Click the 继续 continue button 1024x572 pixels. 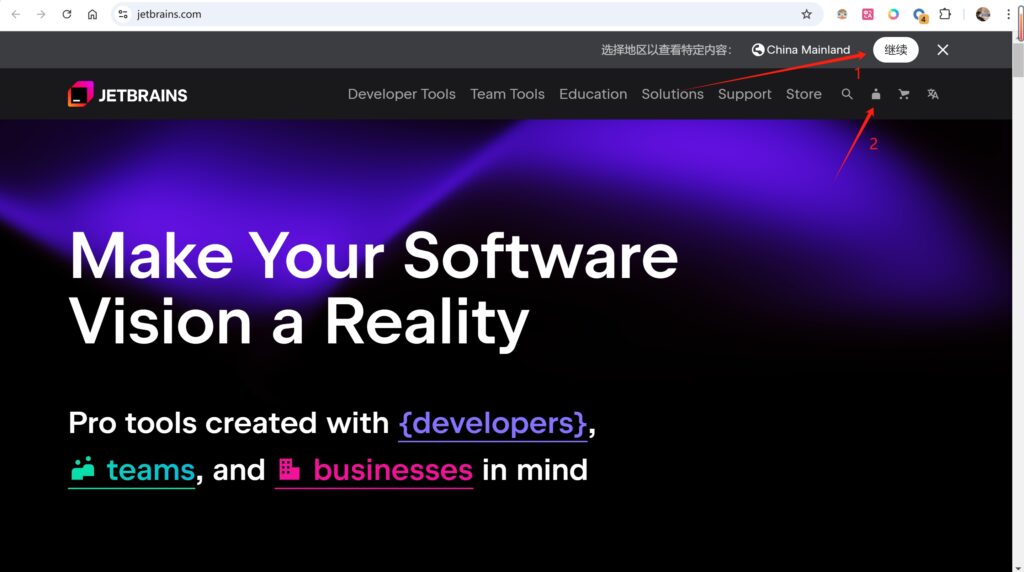tap(895, 50)
